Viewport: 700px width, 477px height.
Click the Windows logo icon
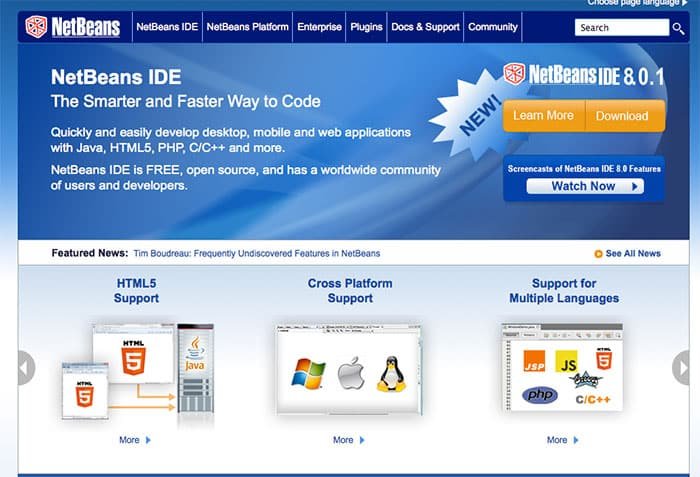point(308,374)
